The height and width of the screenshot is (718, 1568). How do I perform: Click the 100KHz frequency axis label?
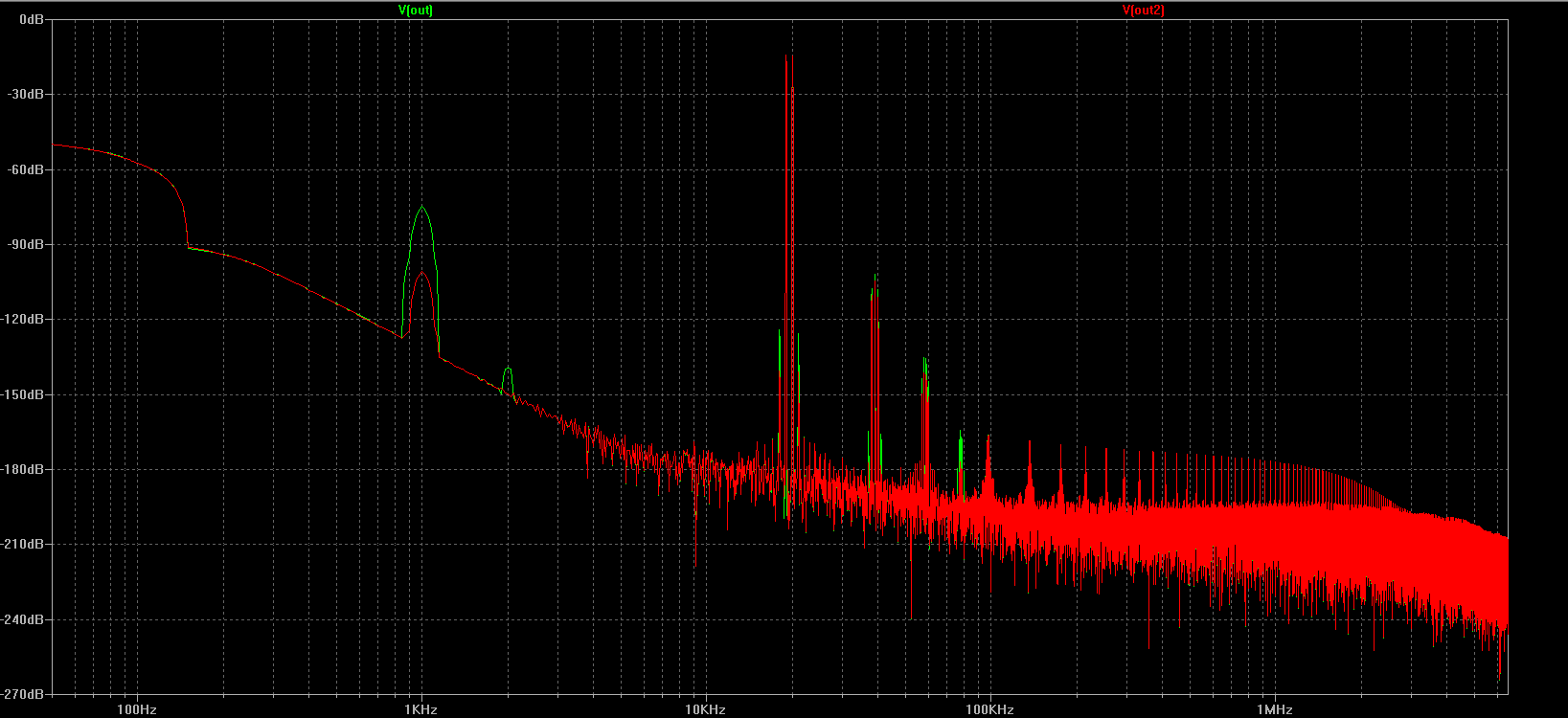click(x=989, y=709)
